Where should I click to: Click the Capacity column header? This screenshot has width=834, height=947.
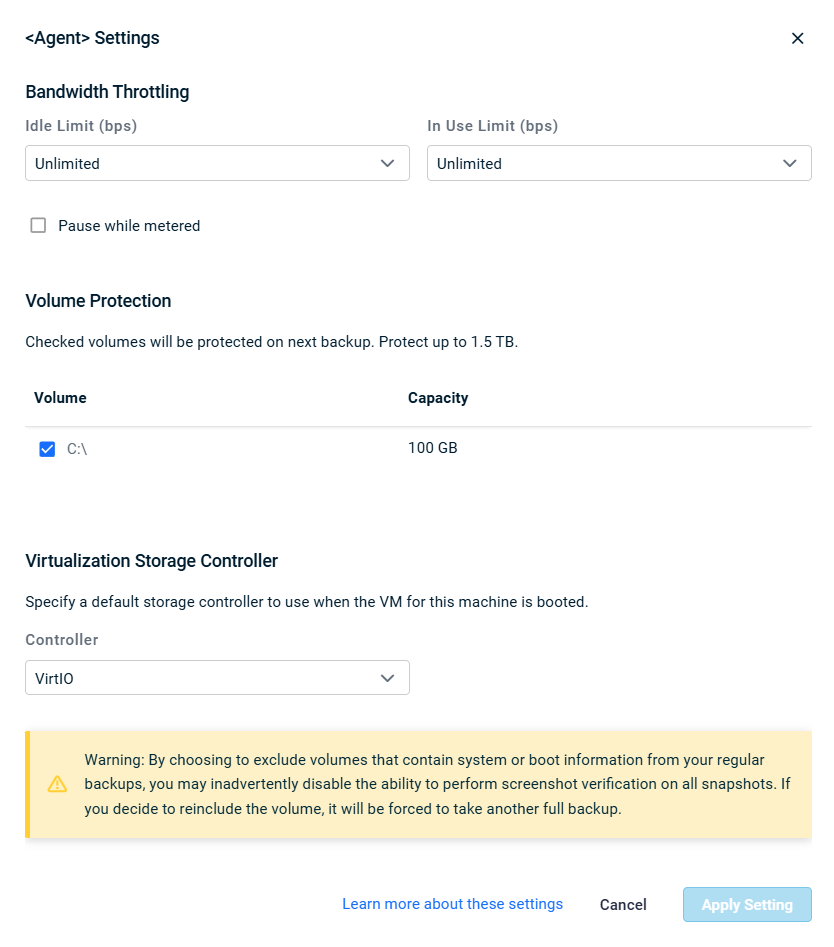438,398
